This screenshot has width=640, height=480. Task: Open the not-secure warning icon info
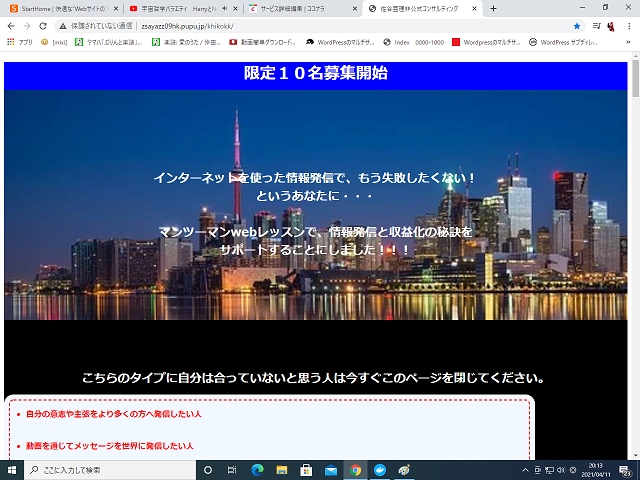(x=62, y=26)
